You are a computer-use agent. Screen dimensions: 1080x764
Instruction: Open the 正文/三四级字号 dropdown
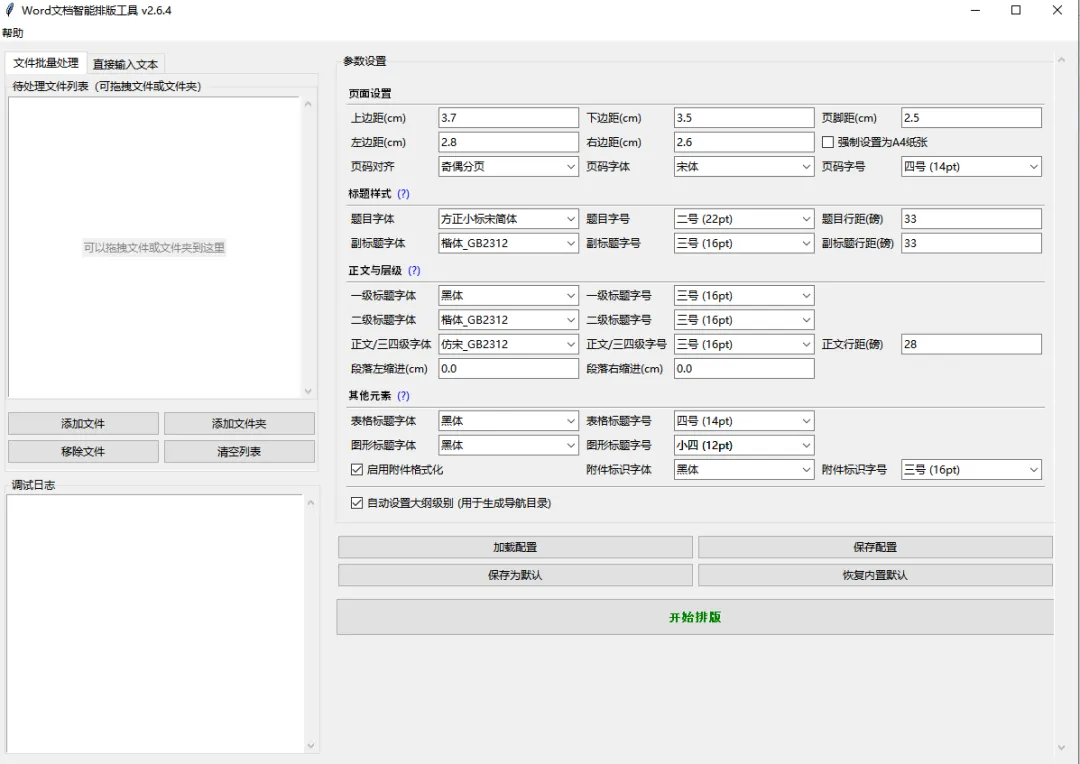pos(744,344)
